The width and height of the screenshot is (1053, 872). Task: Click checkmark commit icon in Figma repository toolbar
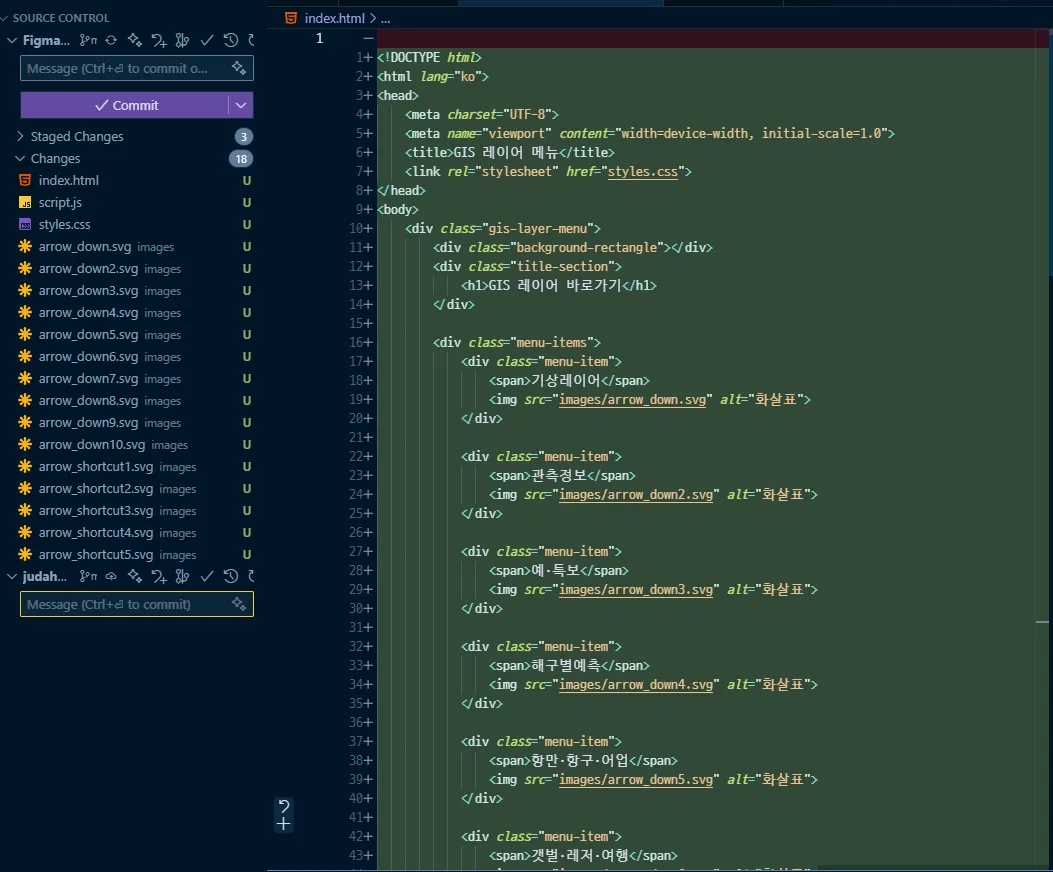click(x=207, y=40)
